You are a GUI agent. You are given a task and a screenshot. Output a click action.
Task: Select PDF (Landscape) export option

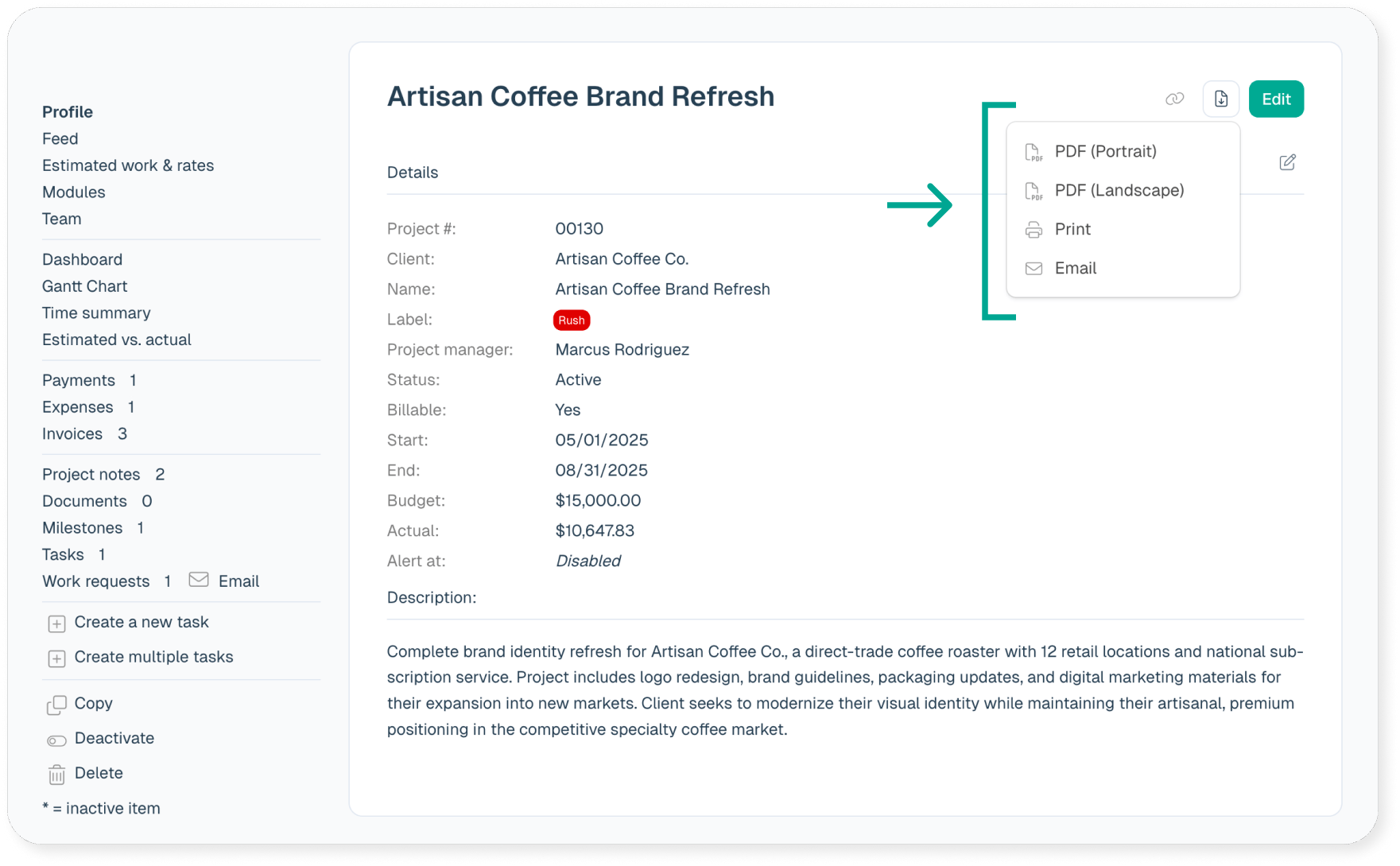coord(1119,191)
